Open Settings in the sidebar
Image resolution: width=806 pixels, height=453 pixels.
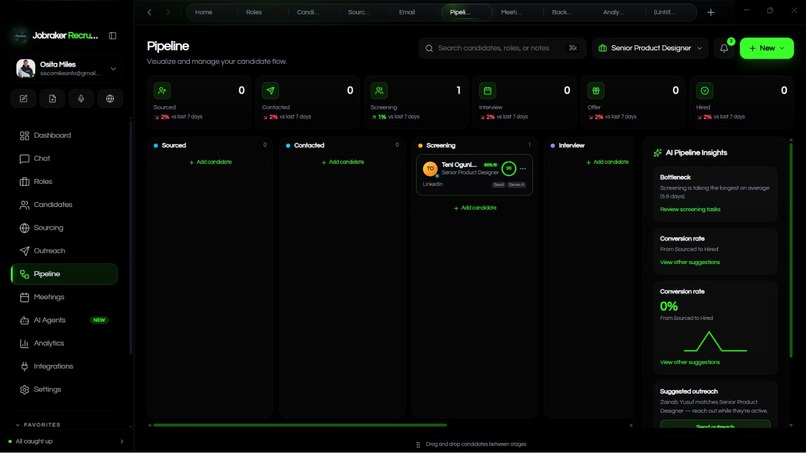coord(64,390)
